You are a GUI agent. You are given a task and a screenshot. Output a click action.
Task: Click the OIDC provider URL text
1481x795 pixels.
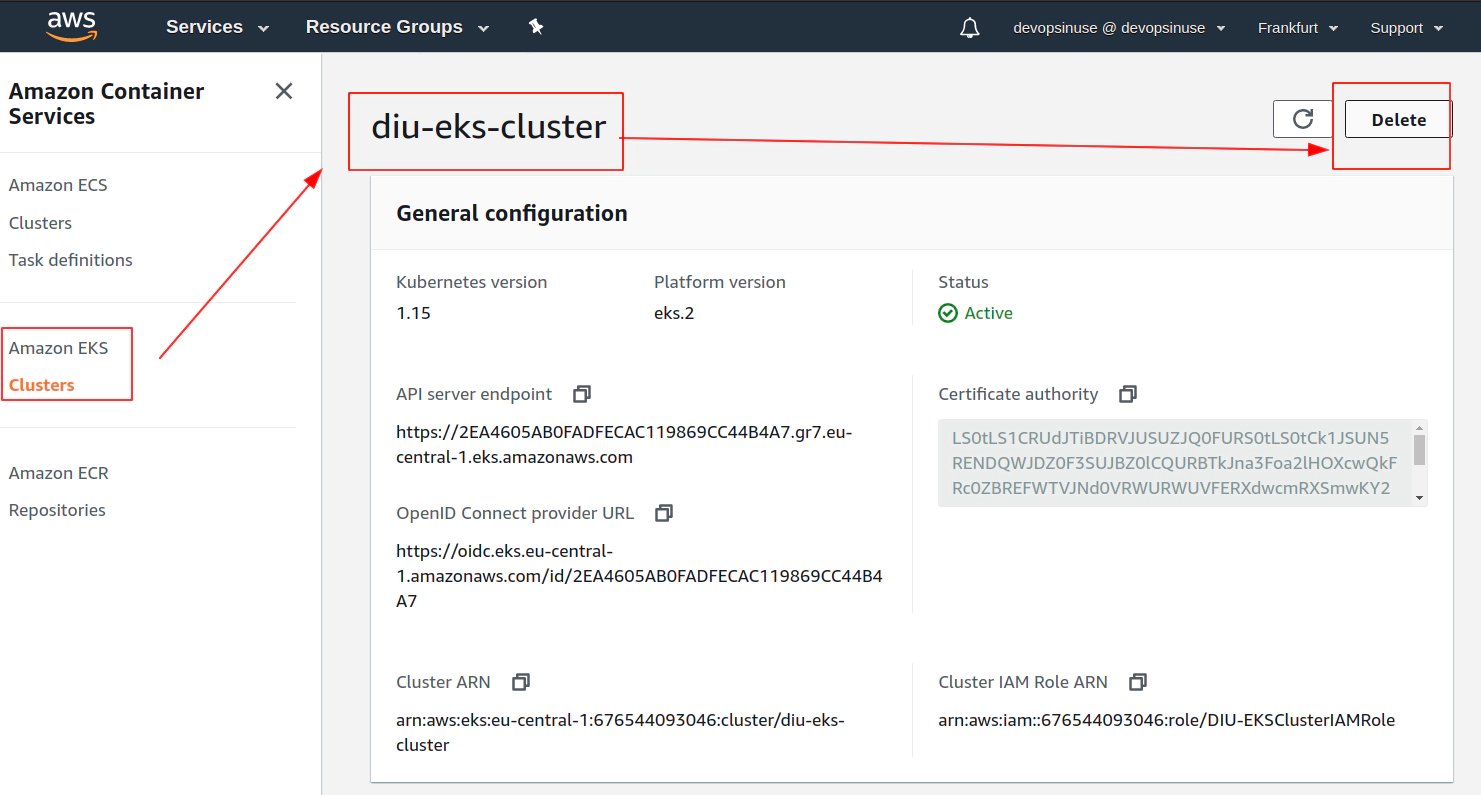click(x=639, y=576)
